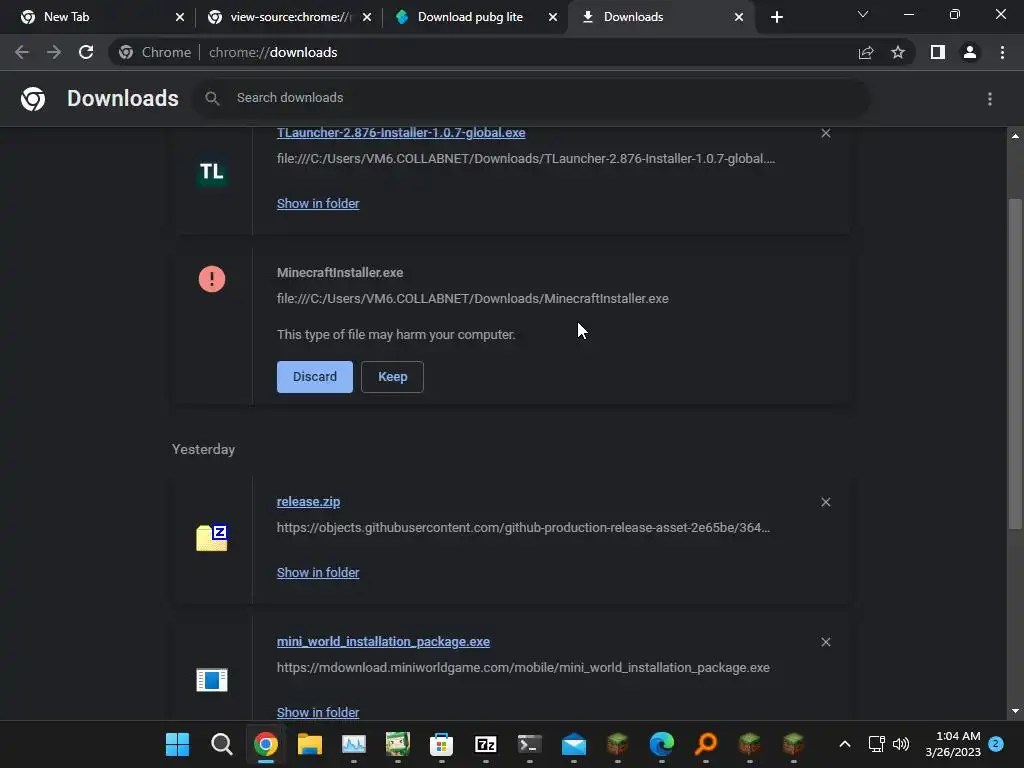Click the Yesterday section heading
1024x768 pixels.
point(203,449)
